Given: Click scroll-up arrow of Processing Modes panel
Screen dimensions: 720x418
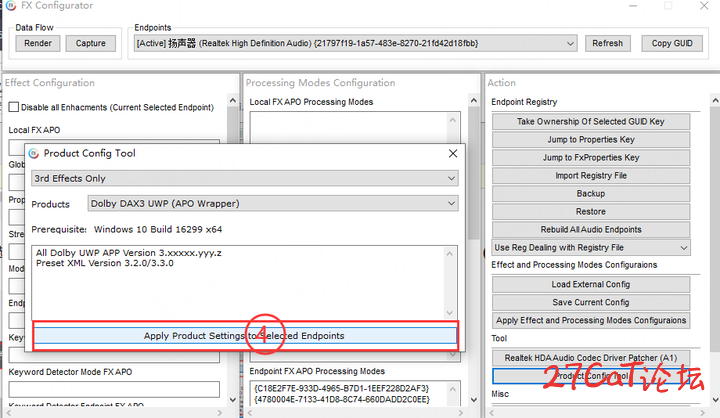Looking at the screenshot, I should (474, 100).
